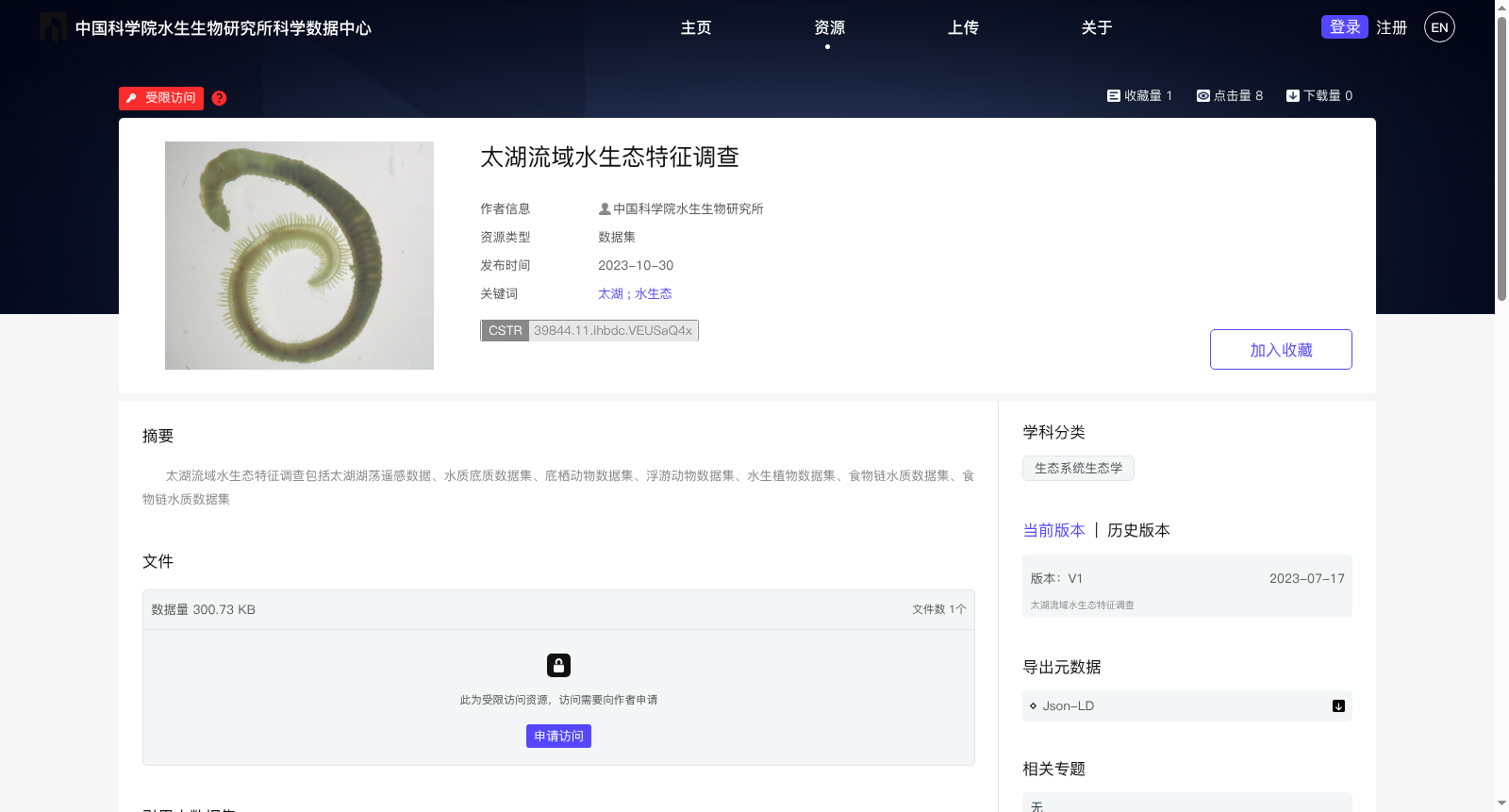Click the 登录 login button
The image size is (1509, 812).
pyautogui.click(x=1345, y=27)
